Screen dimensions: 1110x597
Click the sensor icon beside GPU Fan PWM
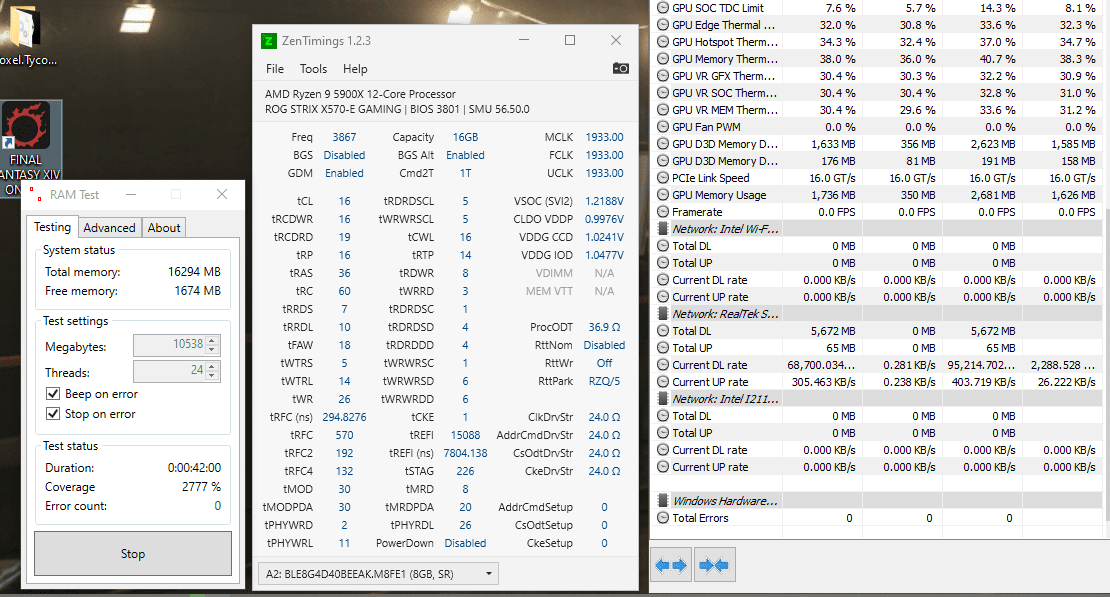tap(663, 127)
